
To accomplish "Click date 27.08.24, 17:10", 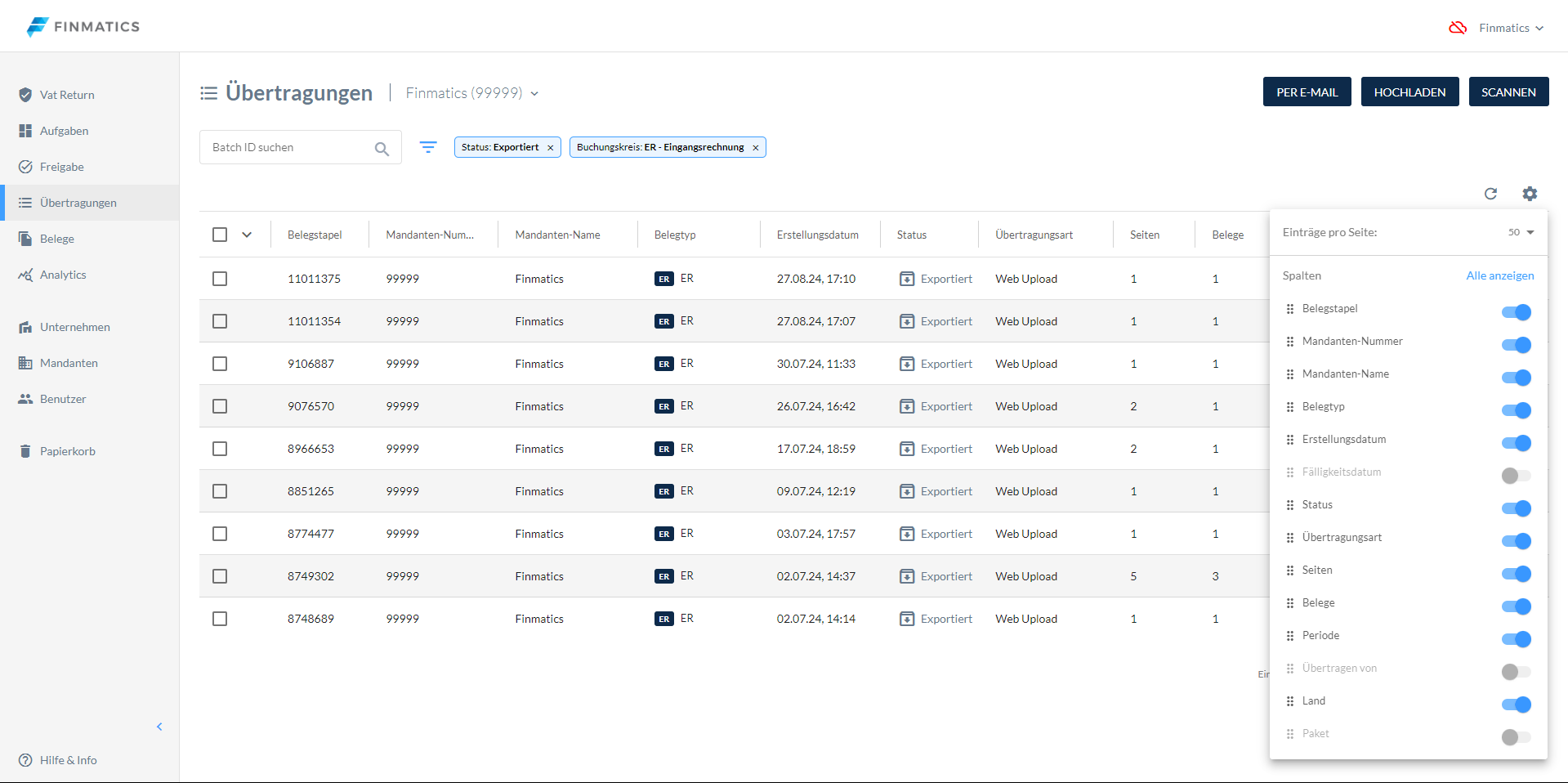I will tap(816, 279).
